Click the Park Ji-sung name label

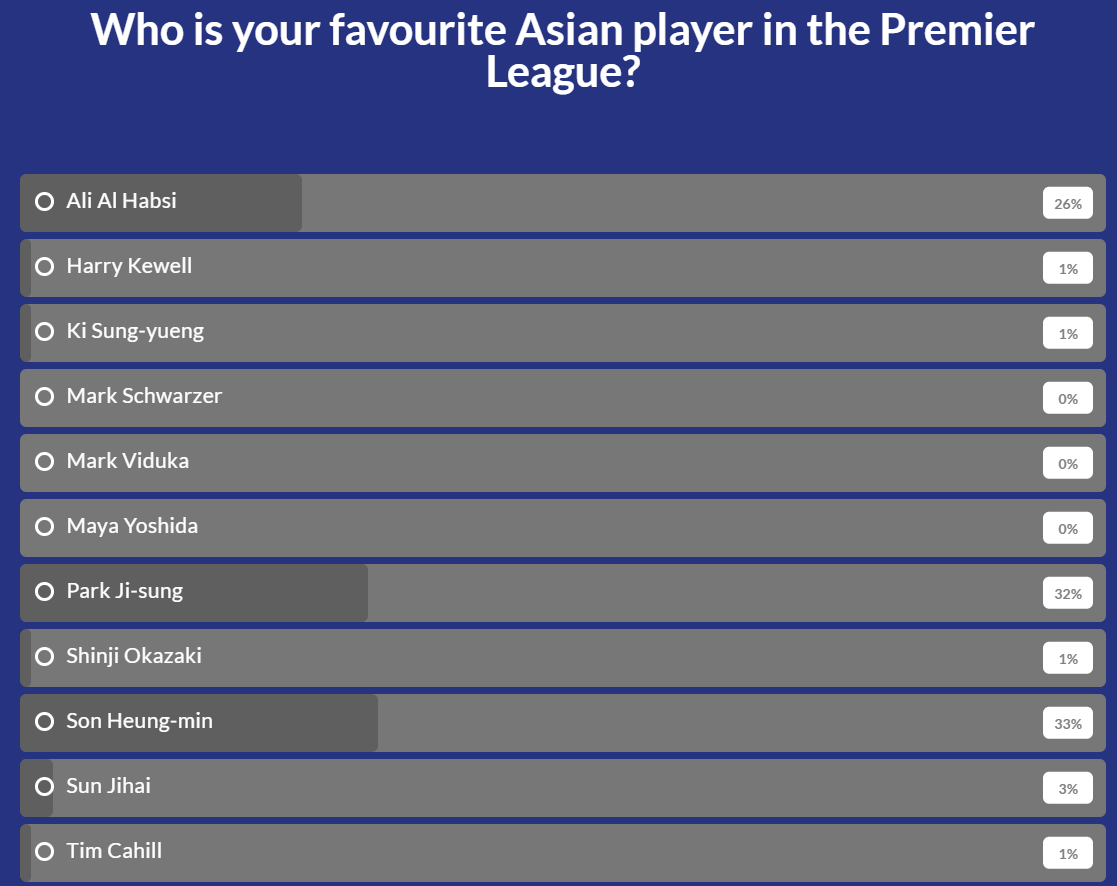[125, 591]
